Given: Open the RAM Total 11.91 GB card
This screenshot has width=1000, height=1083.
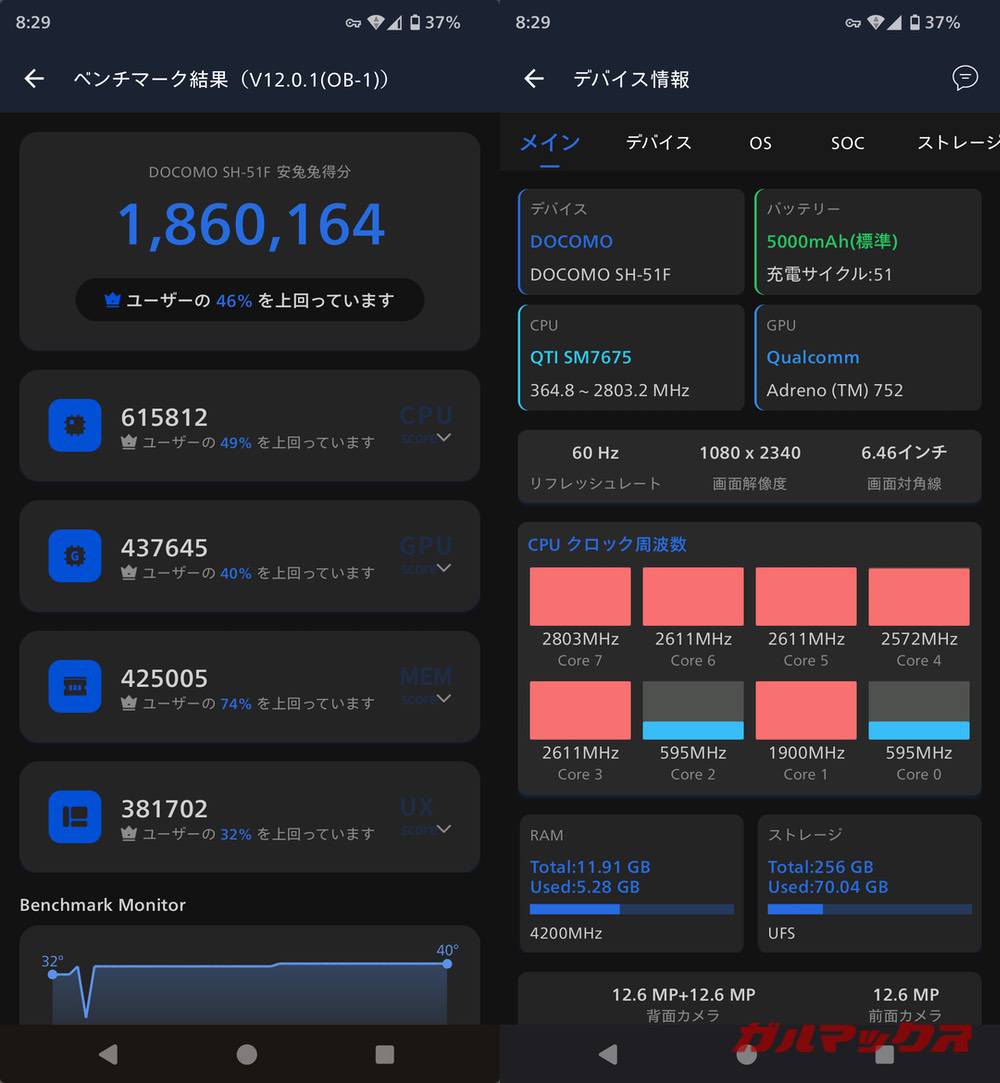Looking at the screenshot, I should [631, 884].
